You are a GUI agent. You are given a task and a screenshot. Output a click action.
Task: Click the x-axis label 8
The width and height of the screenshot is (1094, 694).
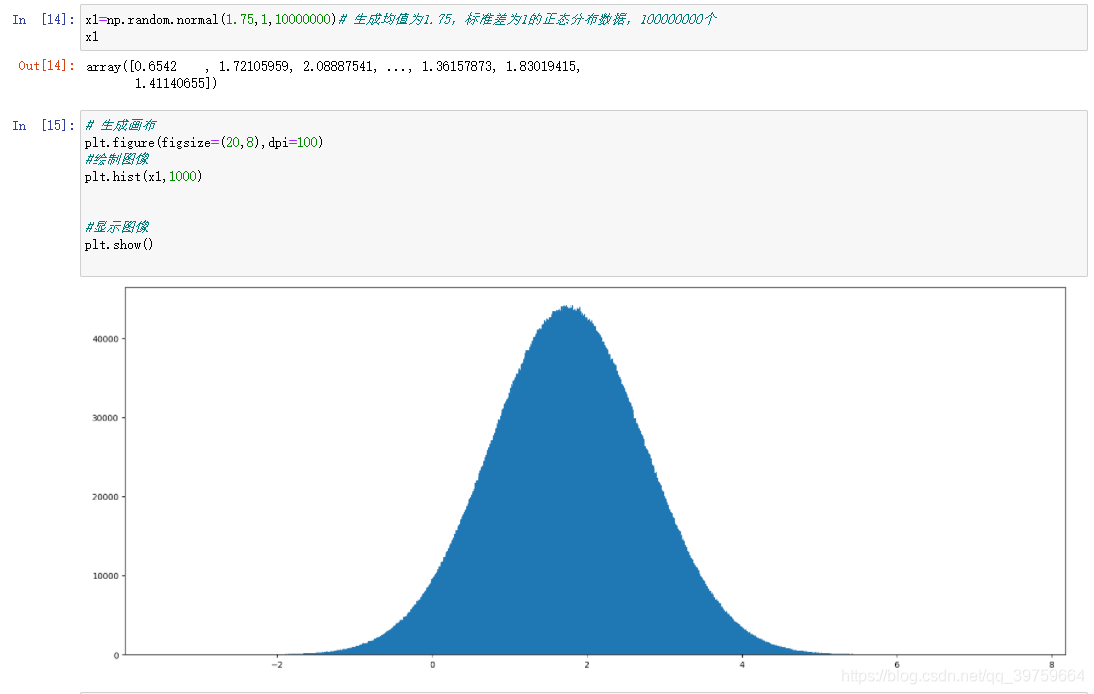click(1051, 665)
